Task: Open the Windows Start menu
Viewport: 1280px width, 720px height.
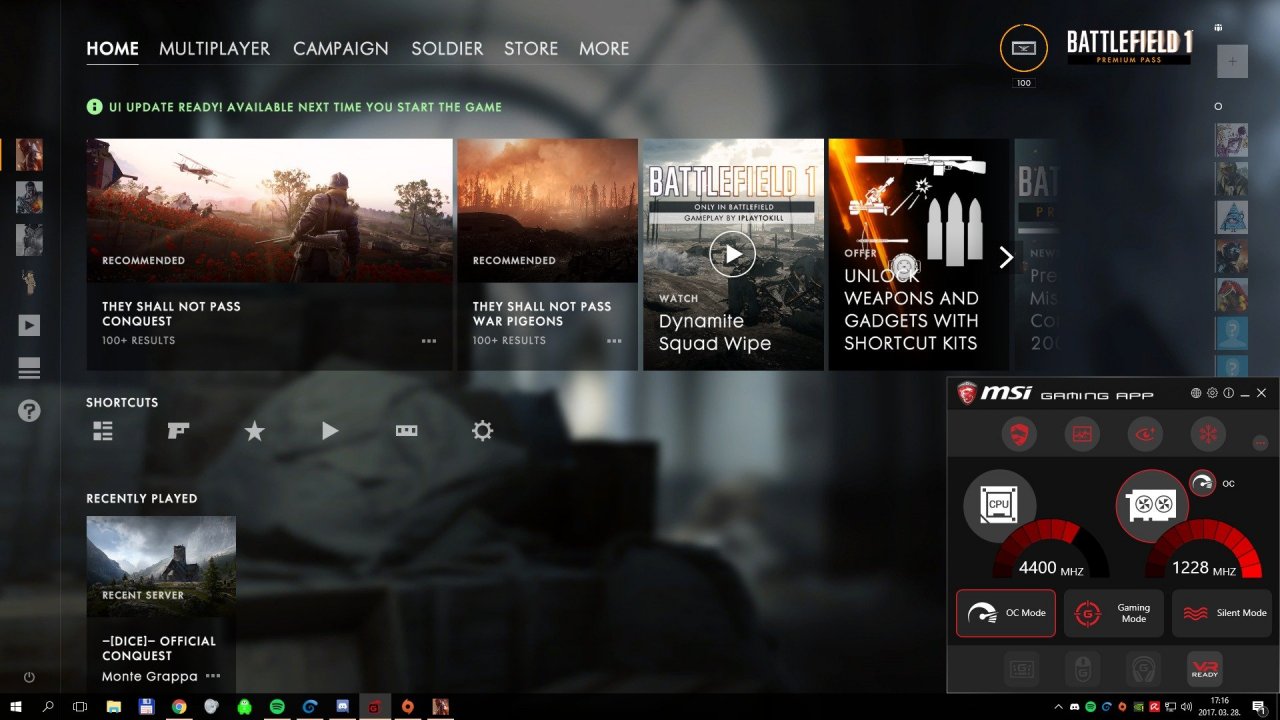Action: pos(16,706)
